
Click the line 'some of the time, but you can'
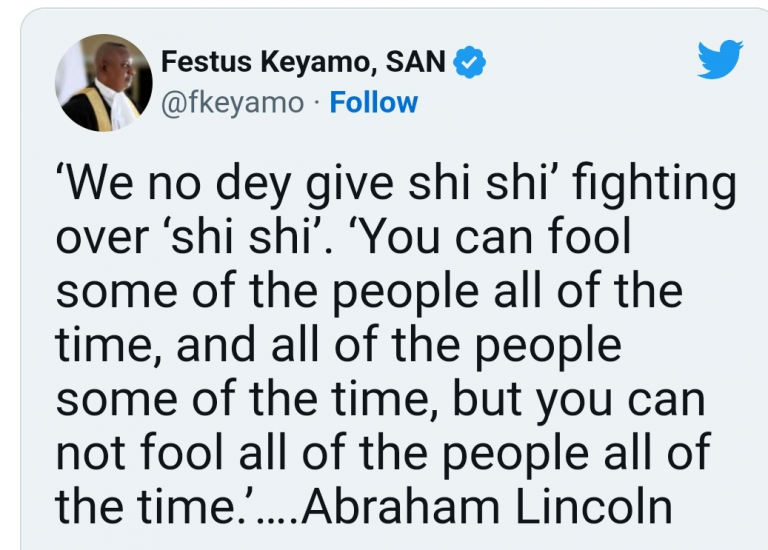[380, 400]
